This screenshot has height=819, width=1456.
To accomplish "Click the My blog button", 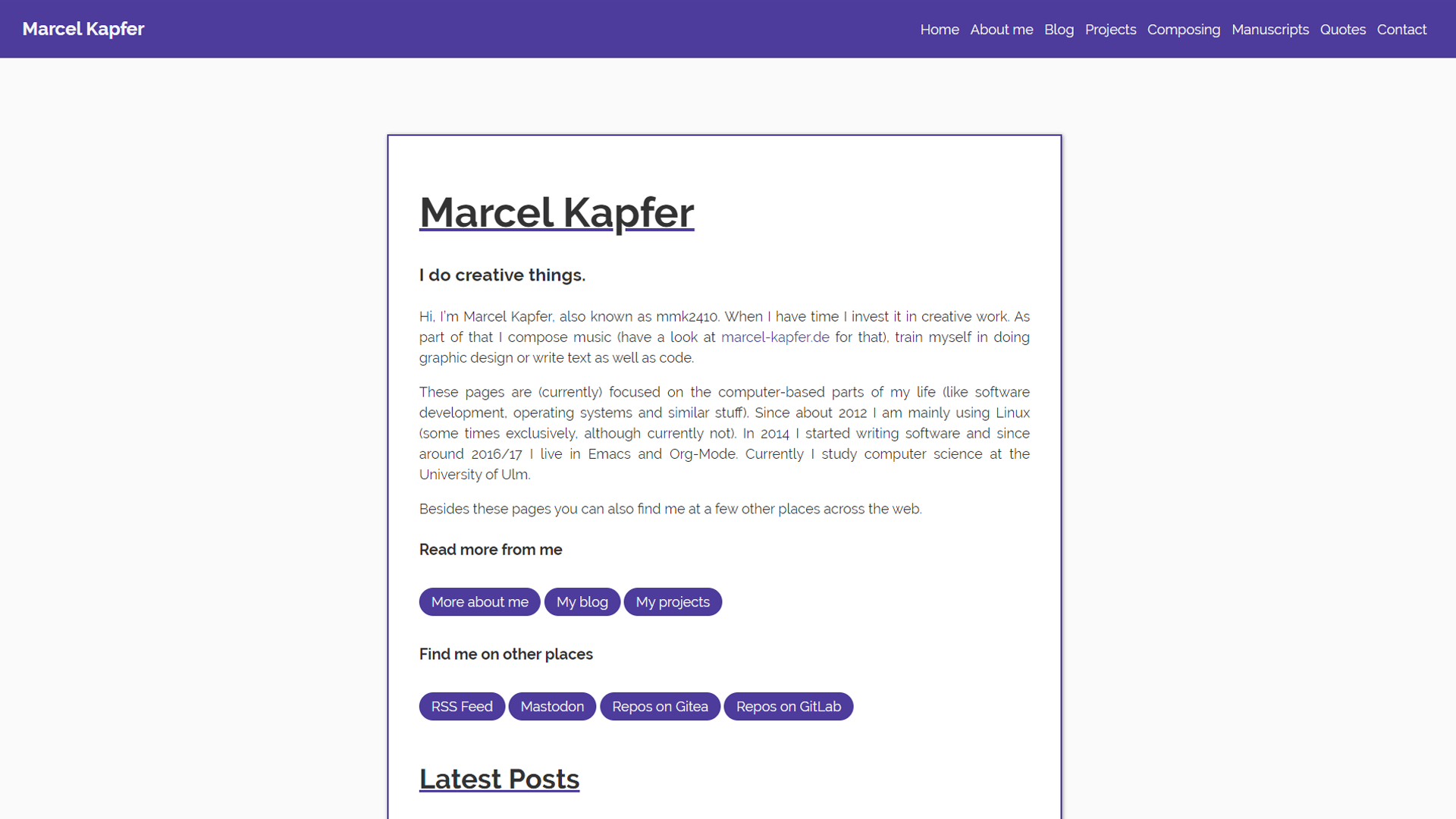I will [581, 601].
